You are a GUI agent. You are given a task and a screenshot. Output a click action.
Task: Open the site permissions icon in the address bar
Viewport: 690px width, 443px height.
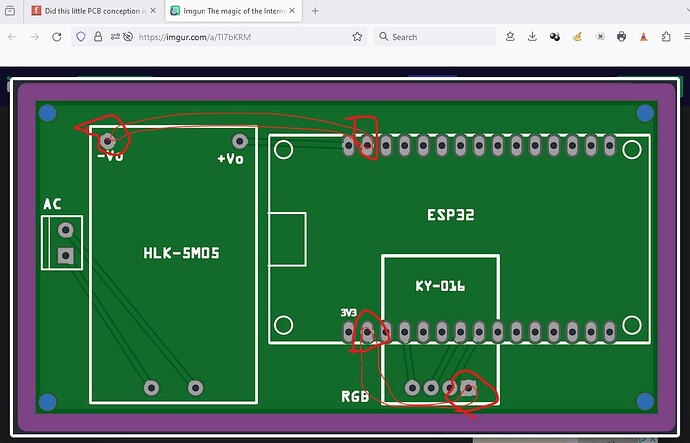pyautogui.click(x=115, y=37)
